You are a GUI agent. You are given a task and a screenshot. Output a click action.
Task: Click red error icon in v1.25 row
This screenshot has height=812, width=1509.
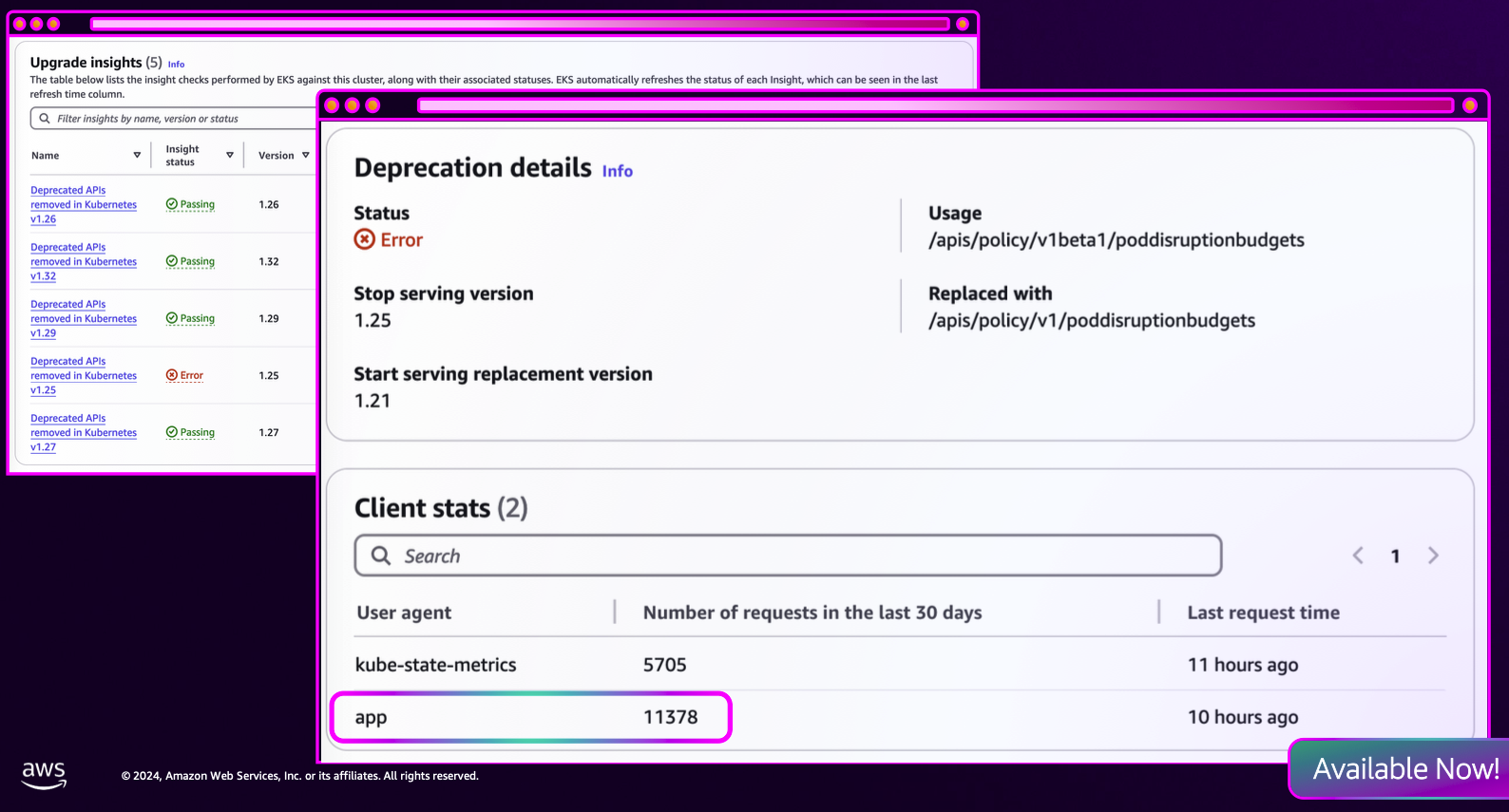pyautogui.click(x=172, y=375)
